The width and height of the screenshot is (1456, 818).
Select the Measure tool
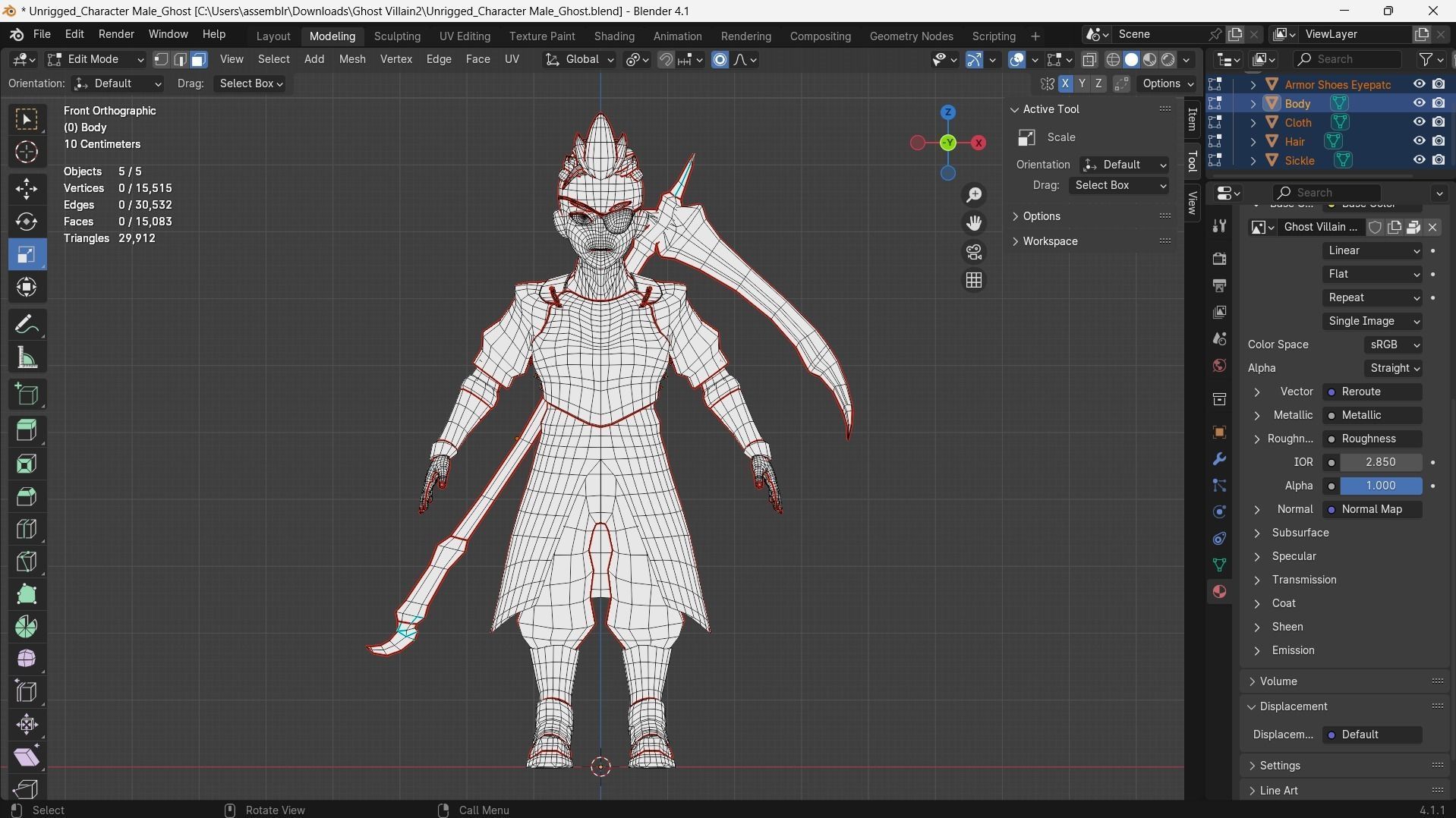click(27, 357)
